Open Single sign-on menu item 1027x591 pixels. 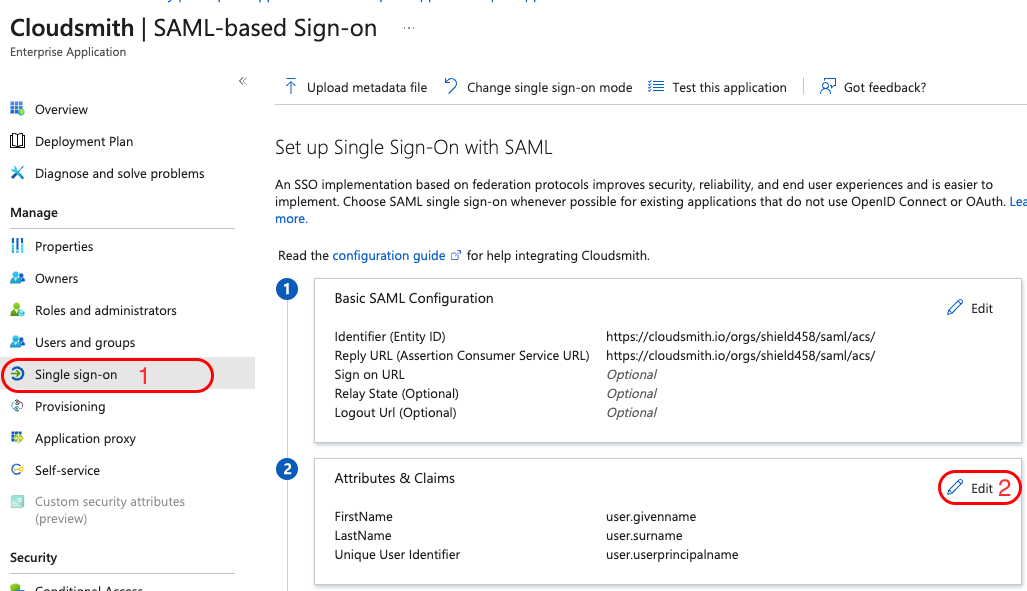tap(76, 375)
